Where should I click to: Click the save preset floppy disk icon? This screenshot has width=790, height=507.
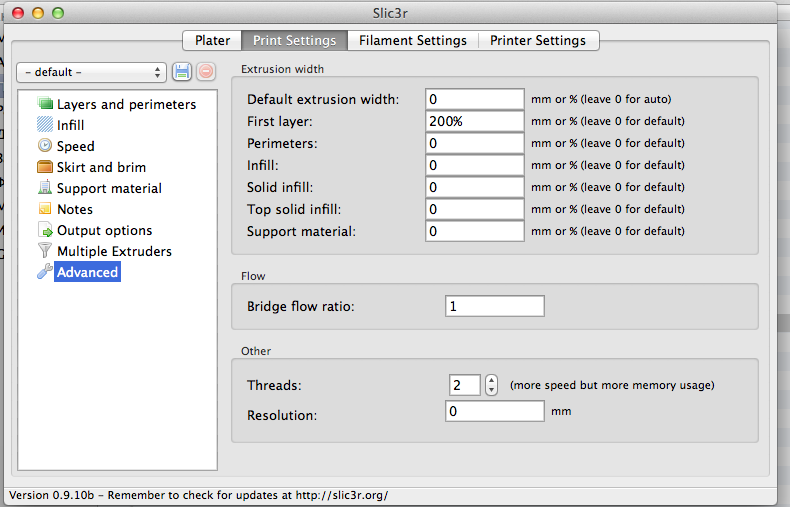pyautogui.click(x=182, y=72)
